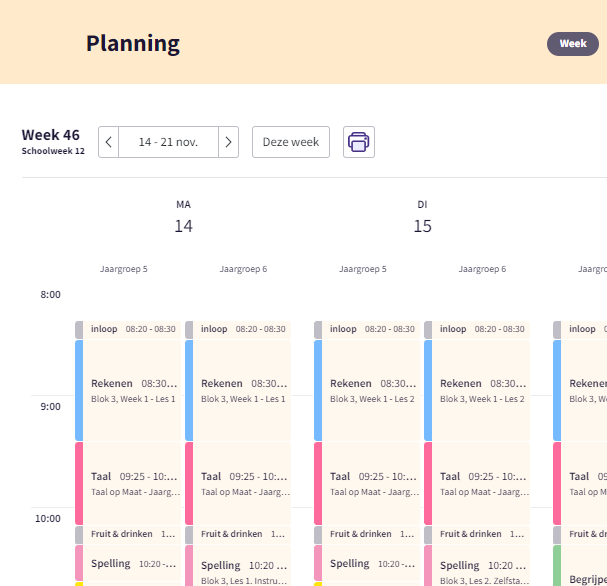Image resolution: width=607 pixels, height=586 pixels.
Task: Click the Planning page title
Action: (133, 44)
